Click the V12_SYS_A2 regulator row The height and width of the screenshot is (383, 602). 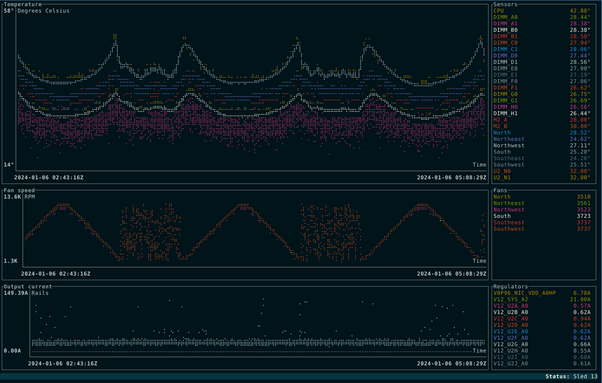pos(542,299)
